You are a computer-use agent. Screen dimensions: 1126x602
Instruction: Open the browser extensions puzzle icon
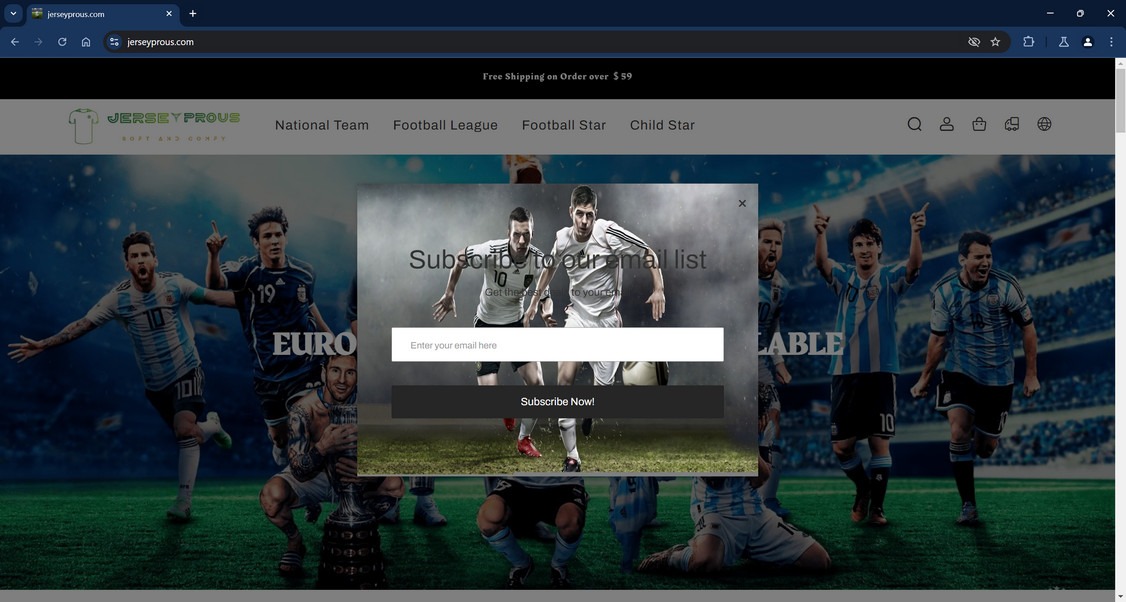pos(1028,42)
